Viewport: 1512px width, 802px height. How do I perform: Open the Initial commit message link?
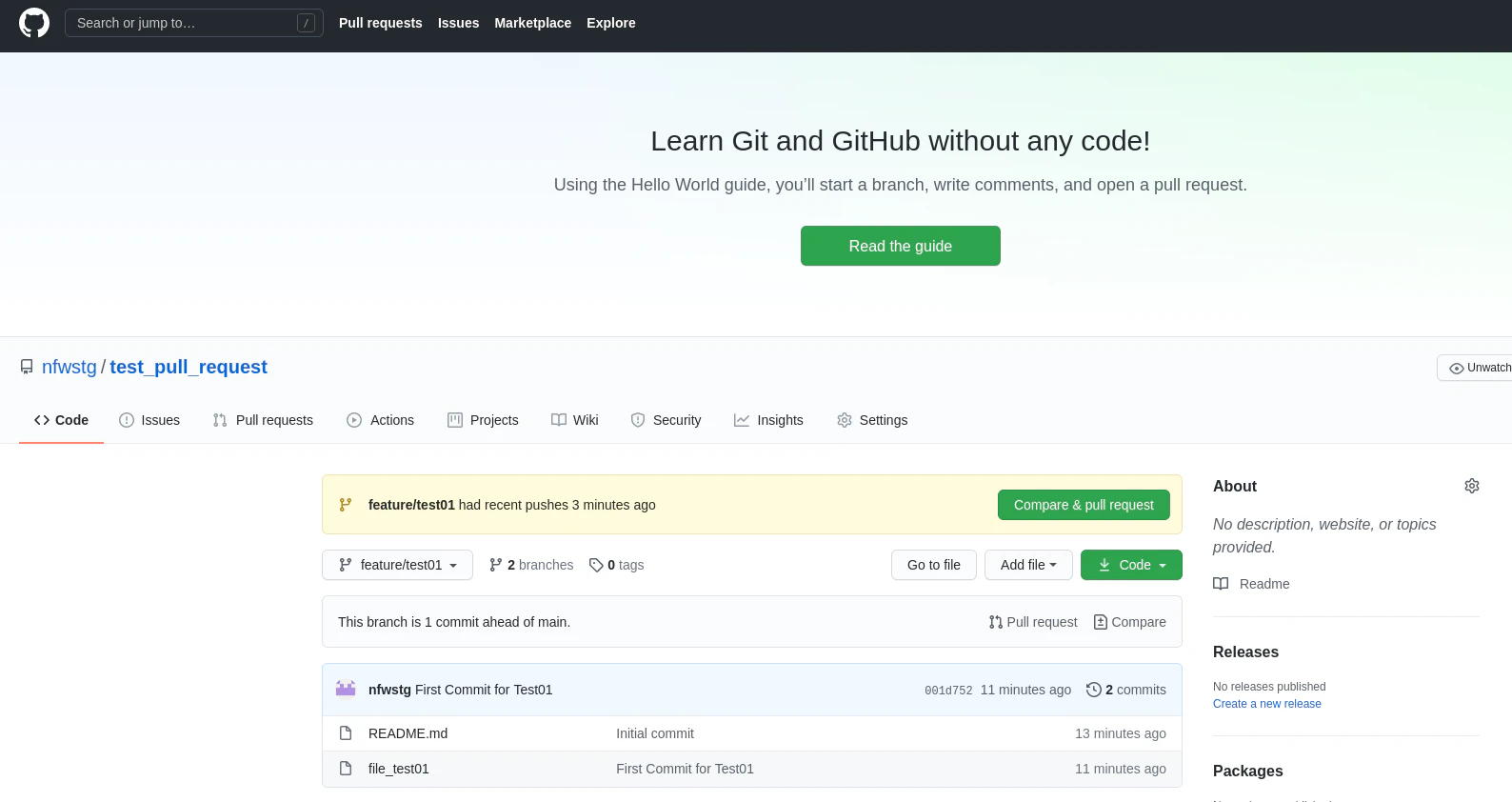pyautogui.click(x=655, y=733)
